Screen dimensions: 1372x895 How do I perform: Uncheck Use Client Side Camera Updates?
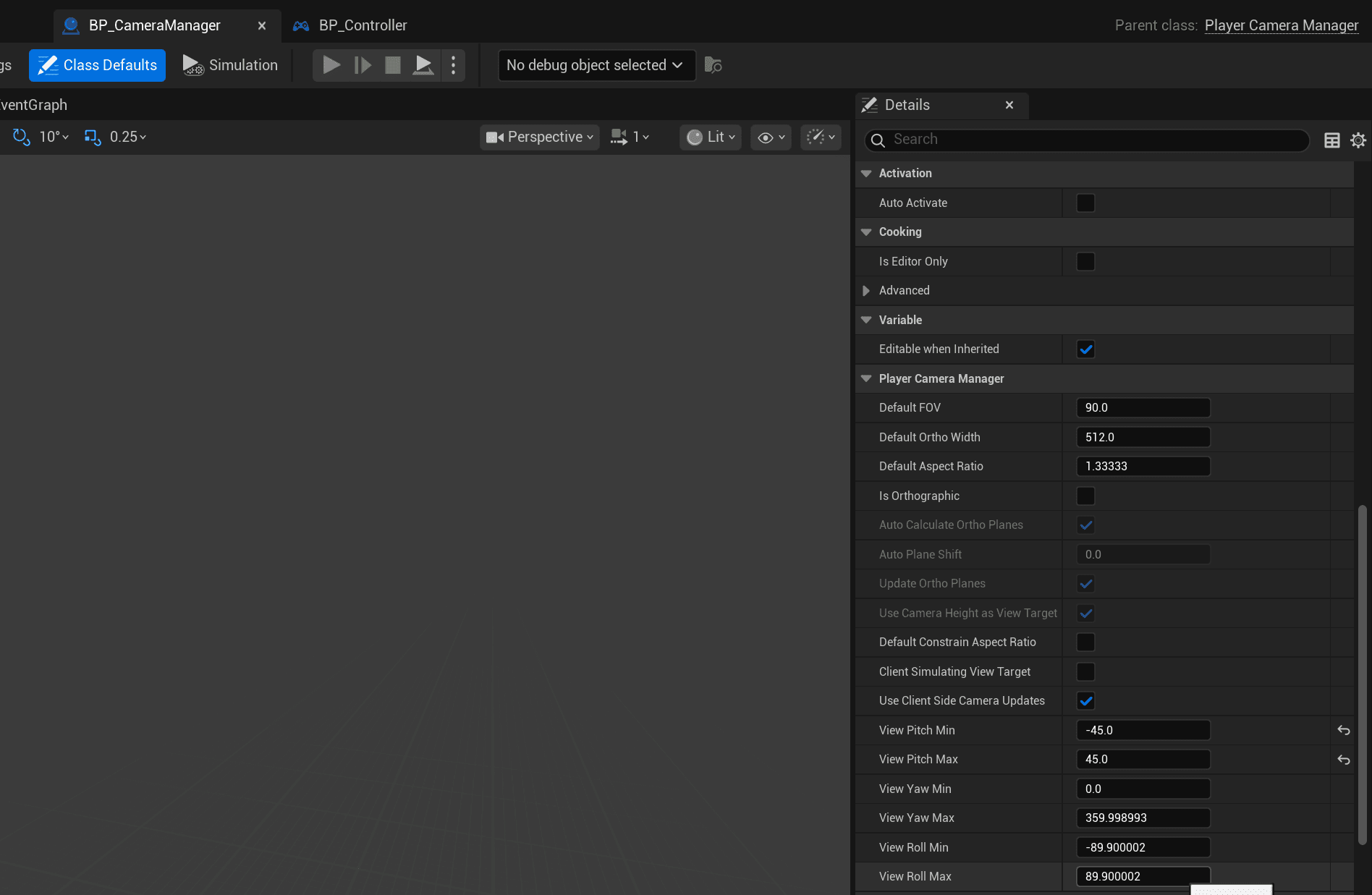point(1085,701)
